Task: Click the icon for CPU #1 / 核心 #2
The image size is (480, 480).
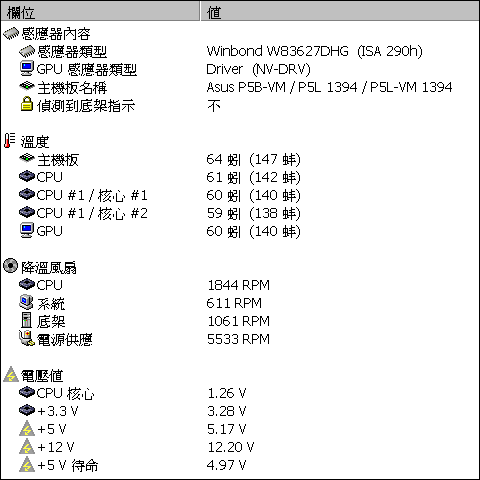Action: pyautogui.click(x=27, y=212)
